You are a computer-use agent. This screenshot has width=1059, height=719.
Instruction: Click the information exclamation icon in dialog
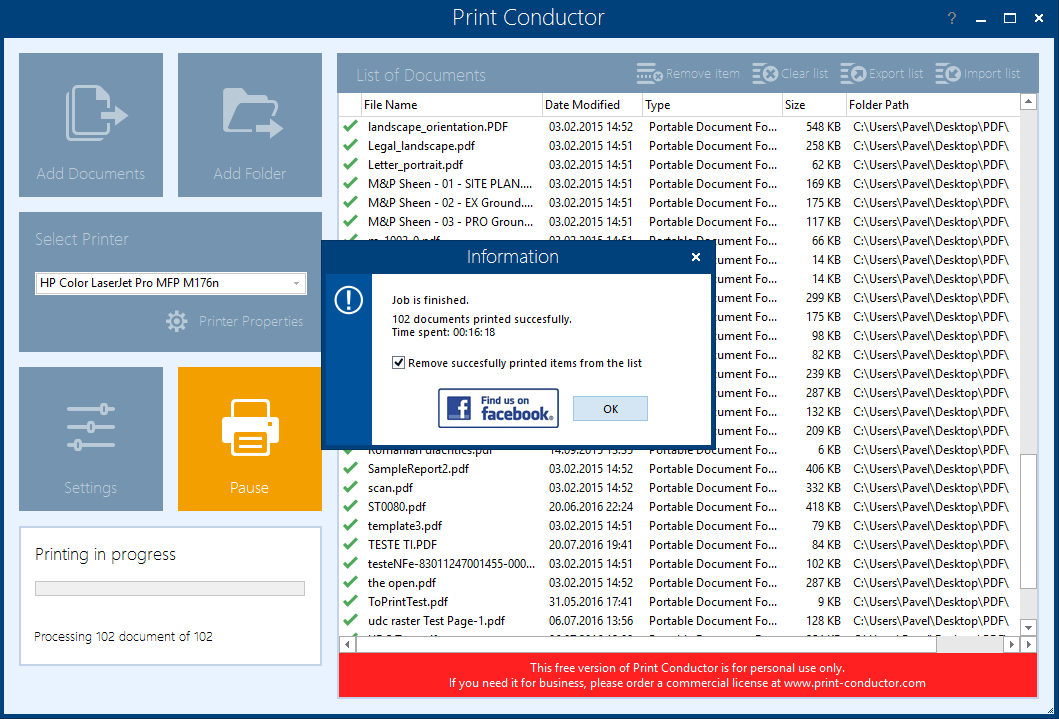click(348, 300)
